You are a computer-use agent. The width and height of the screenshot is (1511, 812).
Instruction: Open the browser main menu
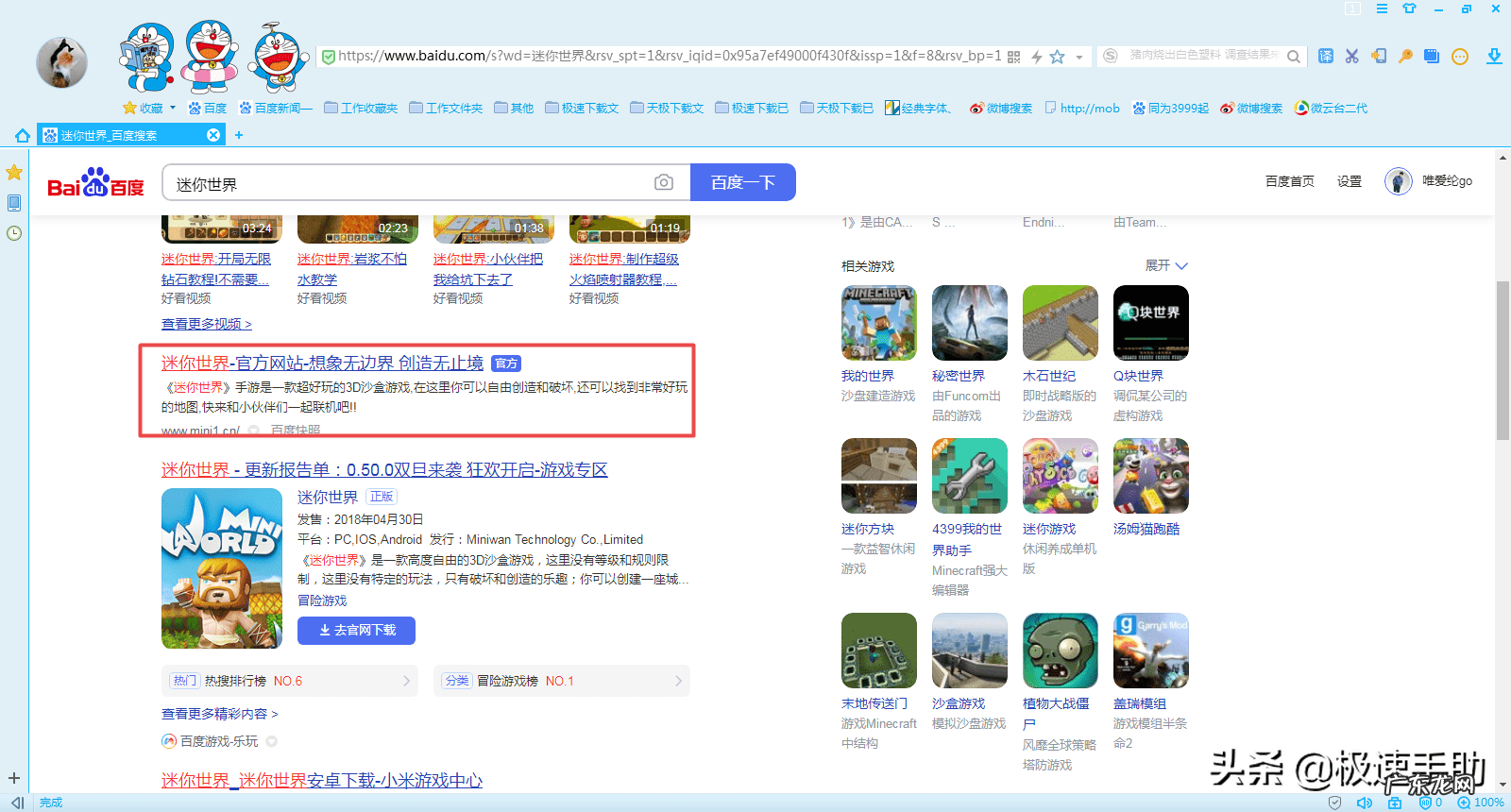1382,8
